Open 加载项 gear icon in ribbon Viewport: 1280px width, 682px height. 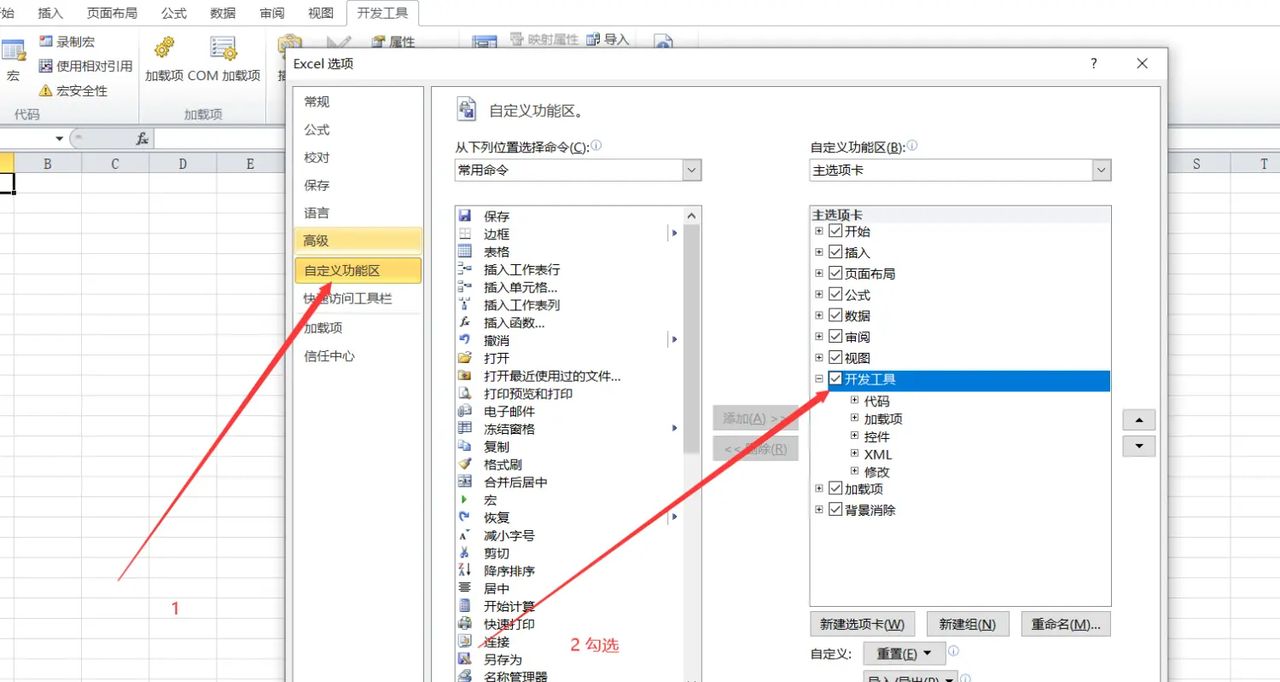tap(164, 47)
